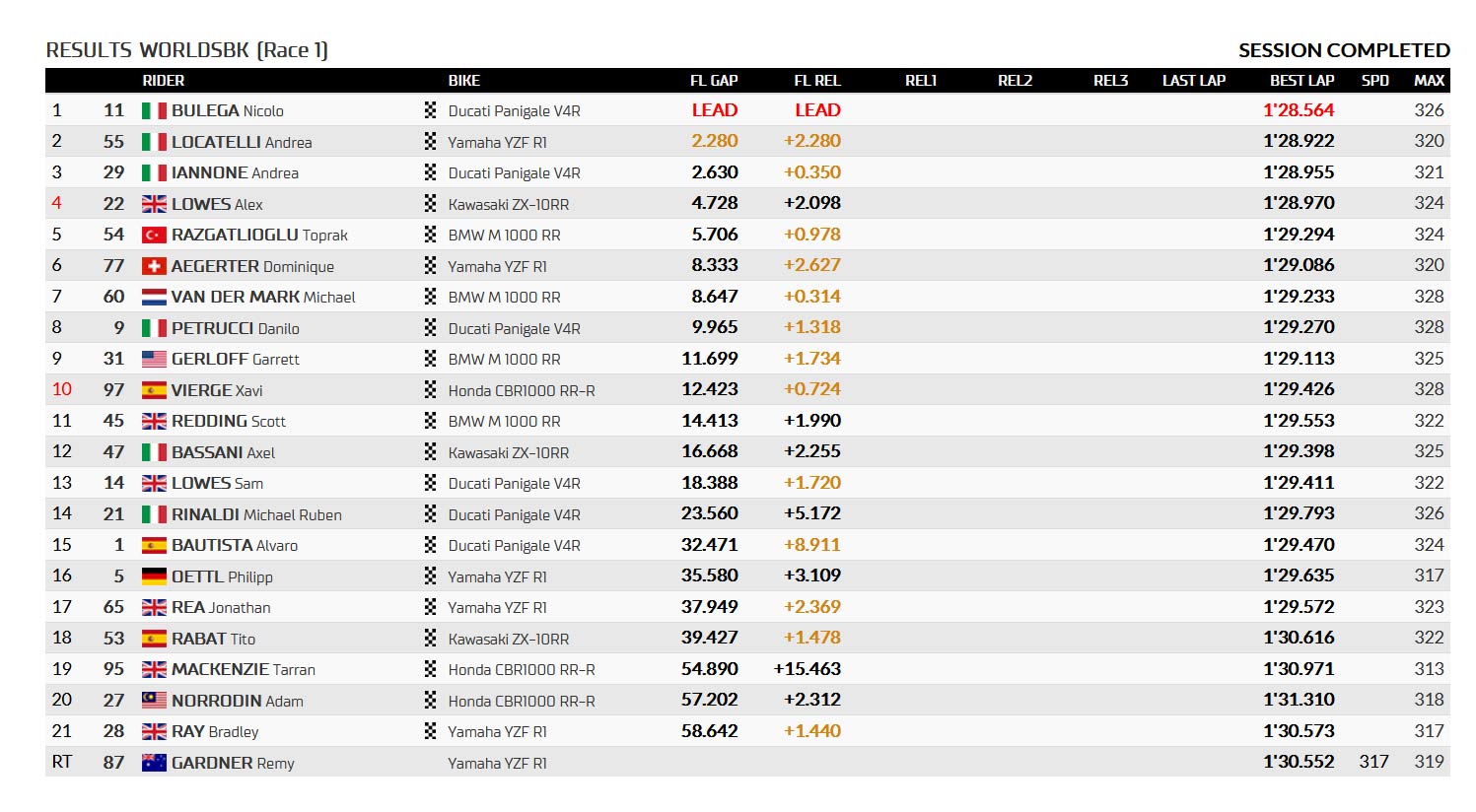Select the FL REL column header
Screen dimensions: 1476x812
pos(817,81)
